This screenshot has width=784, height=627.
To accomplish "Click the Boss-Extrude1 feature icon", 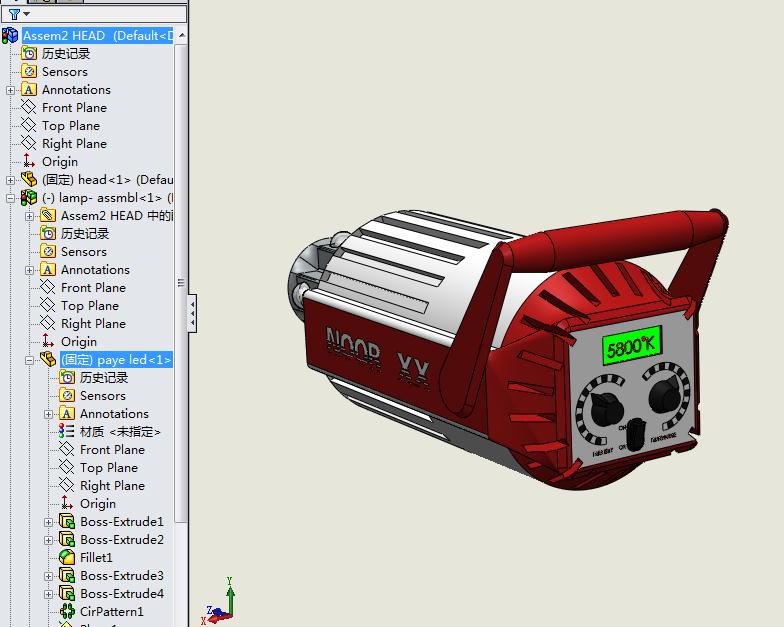I will click(67, 522).
